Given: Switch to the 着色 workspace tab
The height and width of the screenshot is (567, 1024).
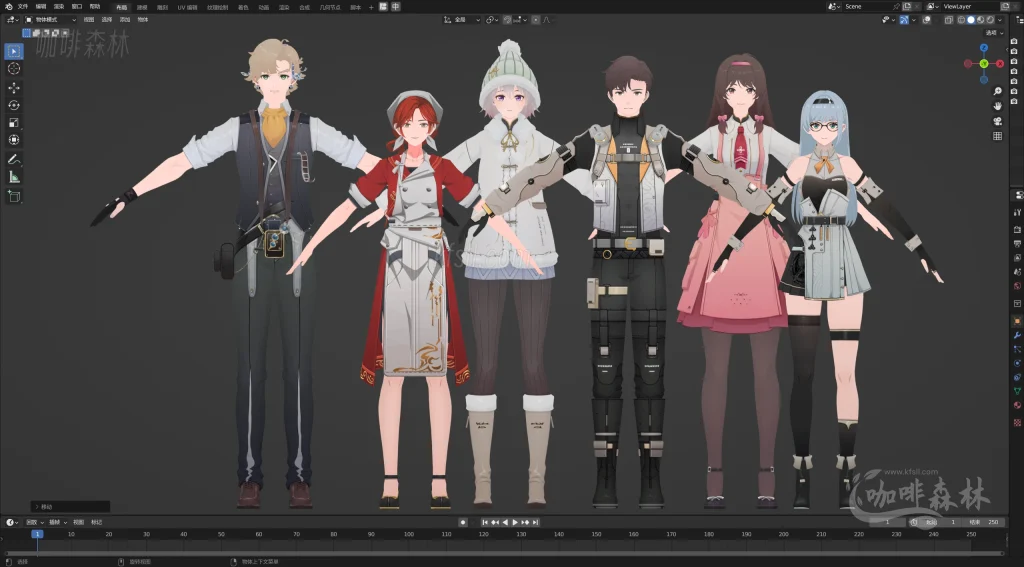Looking at the screenshot, I should pos(243,7).
